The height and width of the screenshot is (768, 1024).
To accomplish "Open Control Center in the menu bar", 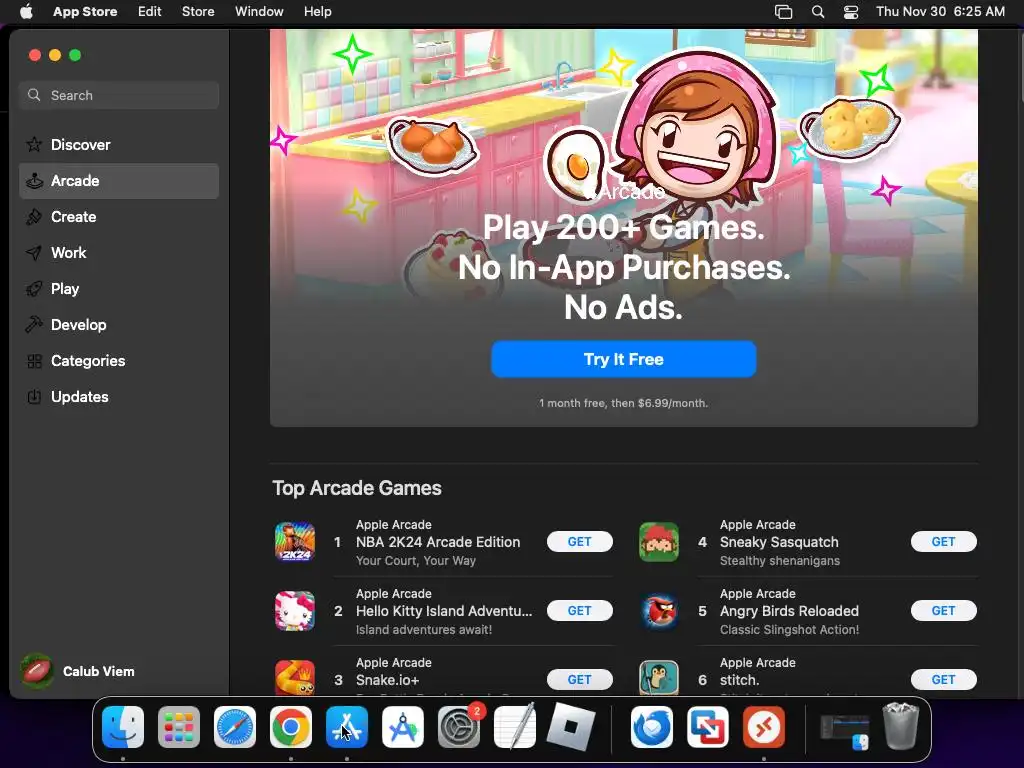I will click(x=851, y=12).
